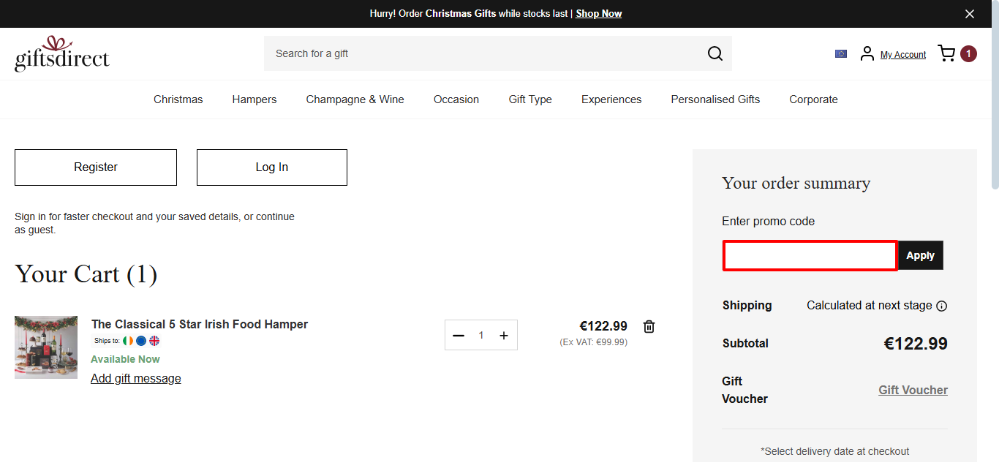Decrease quantity with minus button

point(458,335)
